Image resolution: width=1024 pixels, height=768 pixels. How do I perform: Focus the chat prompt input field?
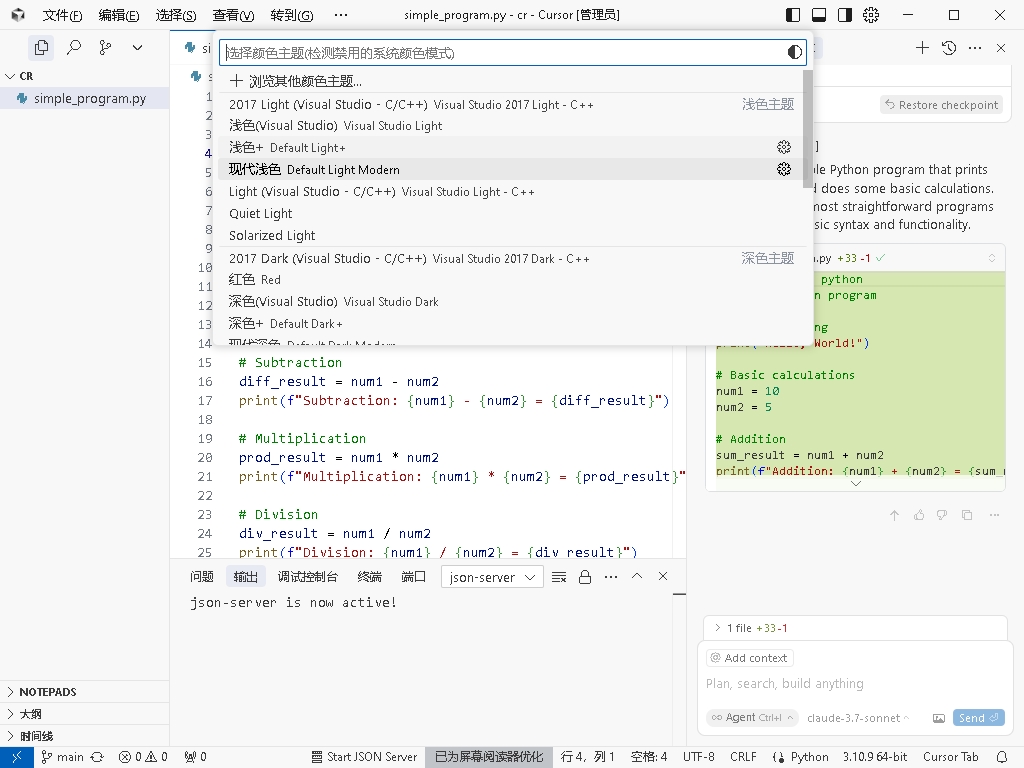coord(856,684)
